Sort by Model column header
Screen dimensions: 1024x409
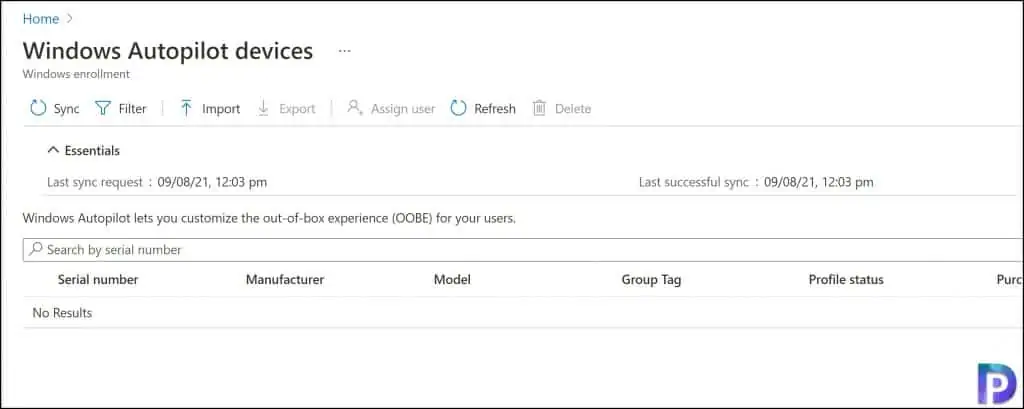[452, 280]
